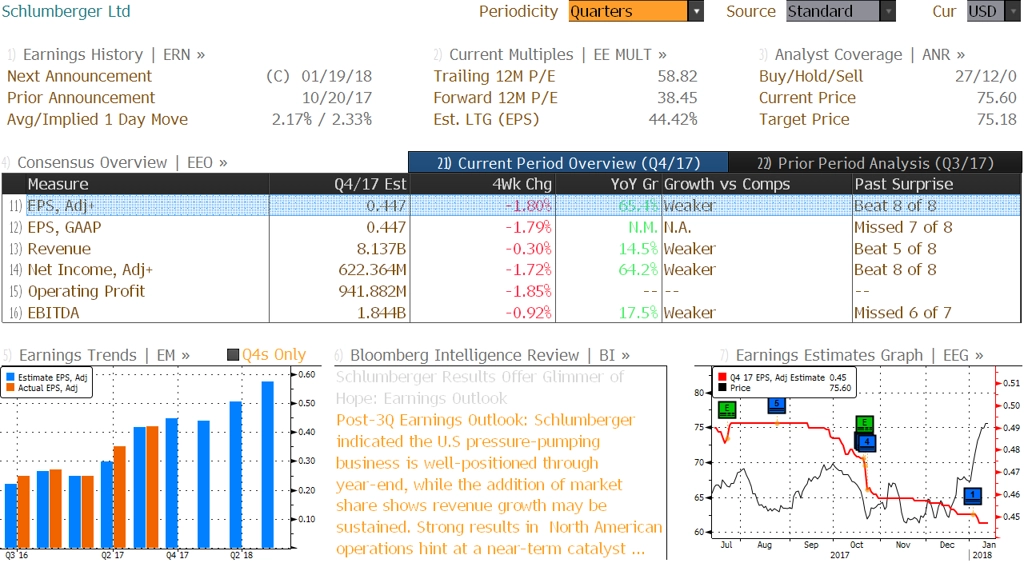This screenshot has height=563, width=1024.
Task: Click the blue 5 marker above August
Action: [776, 404]
